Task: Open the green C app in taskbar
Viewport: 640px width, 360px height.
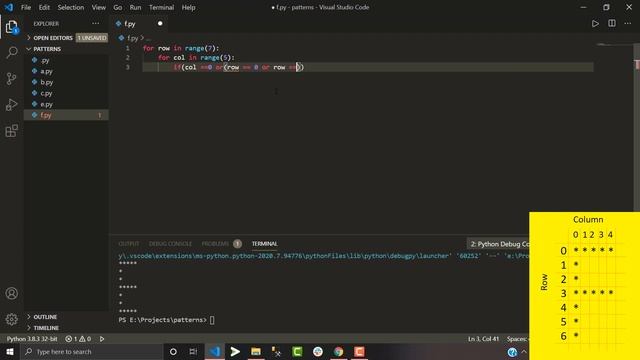Action: pyautogui.click(x=297, y=351)
